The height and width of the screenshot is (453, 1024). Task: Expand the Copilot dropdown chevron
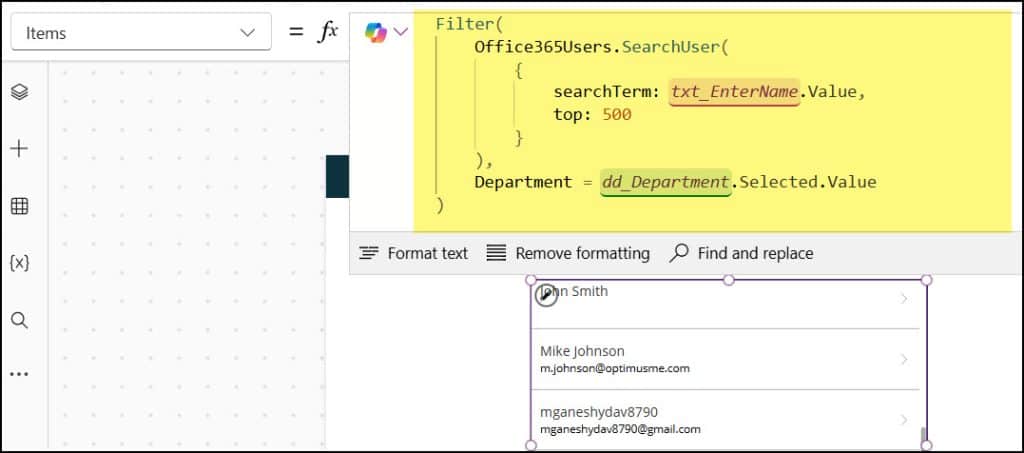click(400, 31)
